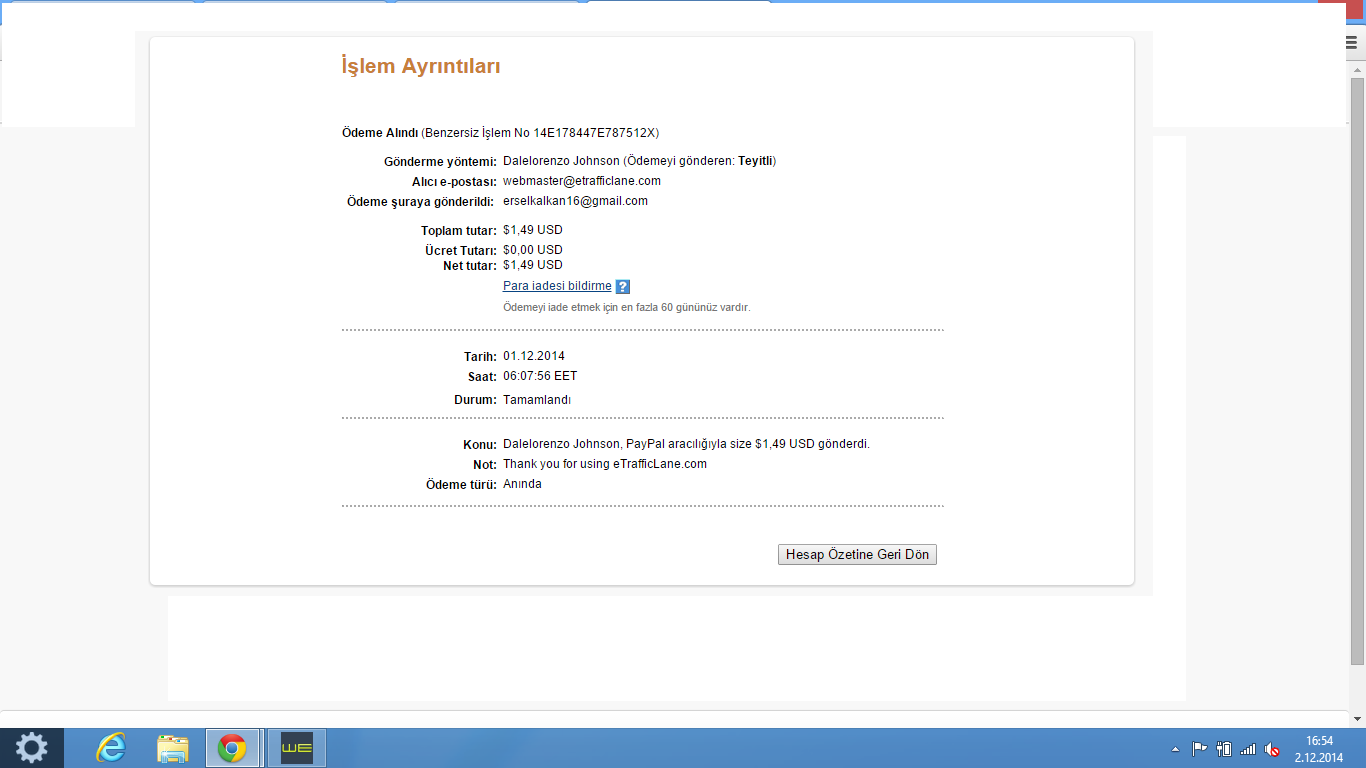Click the 60-day refund notice text
The image size is (1366, 768).
click(x=626, y=308)
